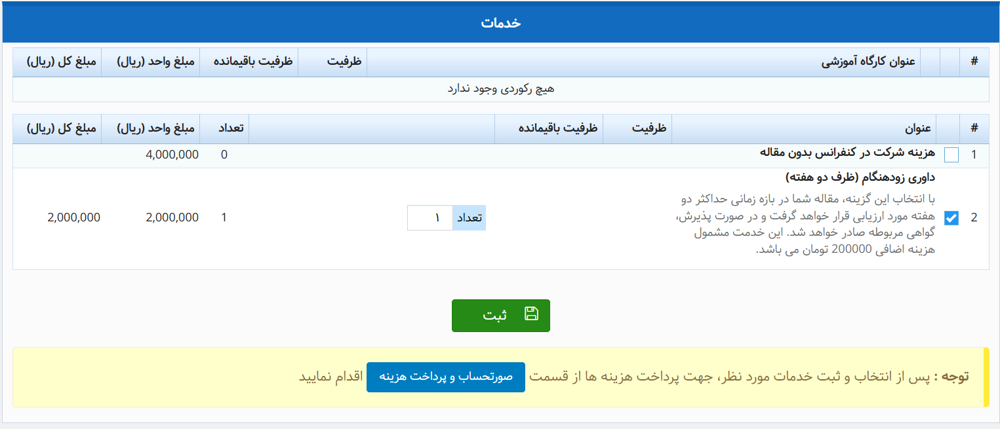The image size is (1000, 429).
Task: Click the green ثبت save button
Action: 501,316
